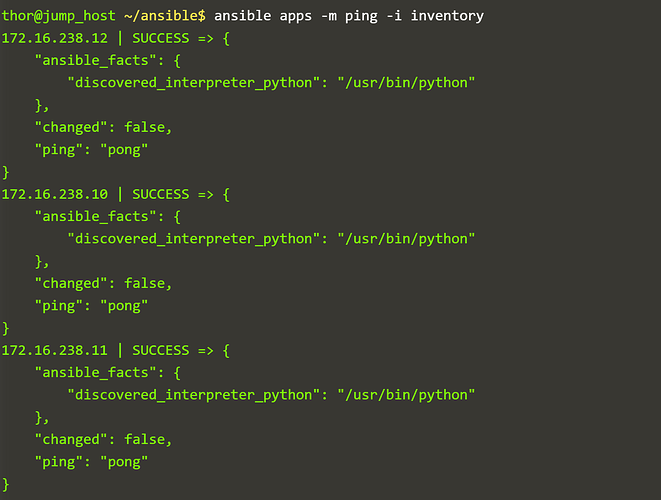
Task: Click the "pong" value for host 172.16.238.12
Action: coord(124,149)
